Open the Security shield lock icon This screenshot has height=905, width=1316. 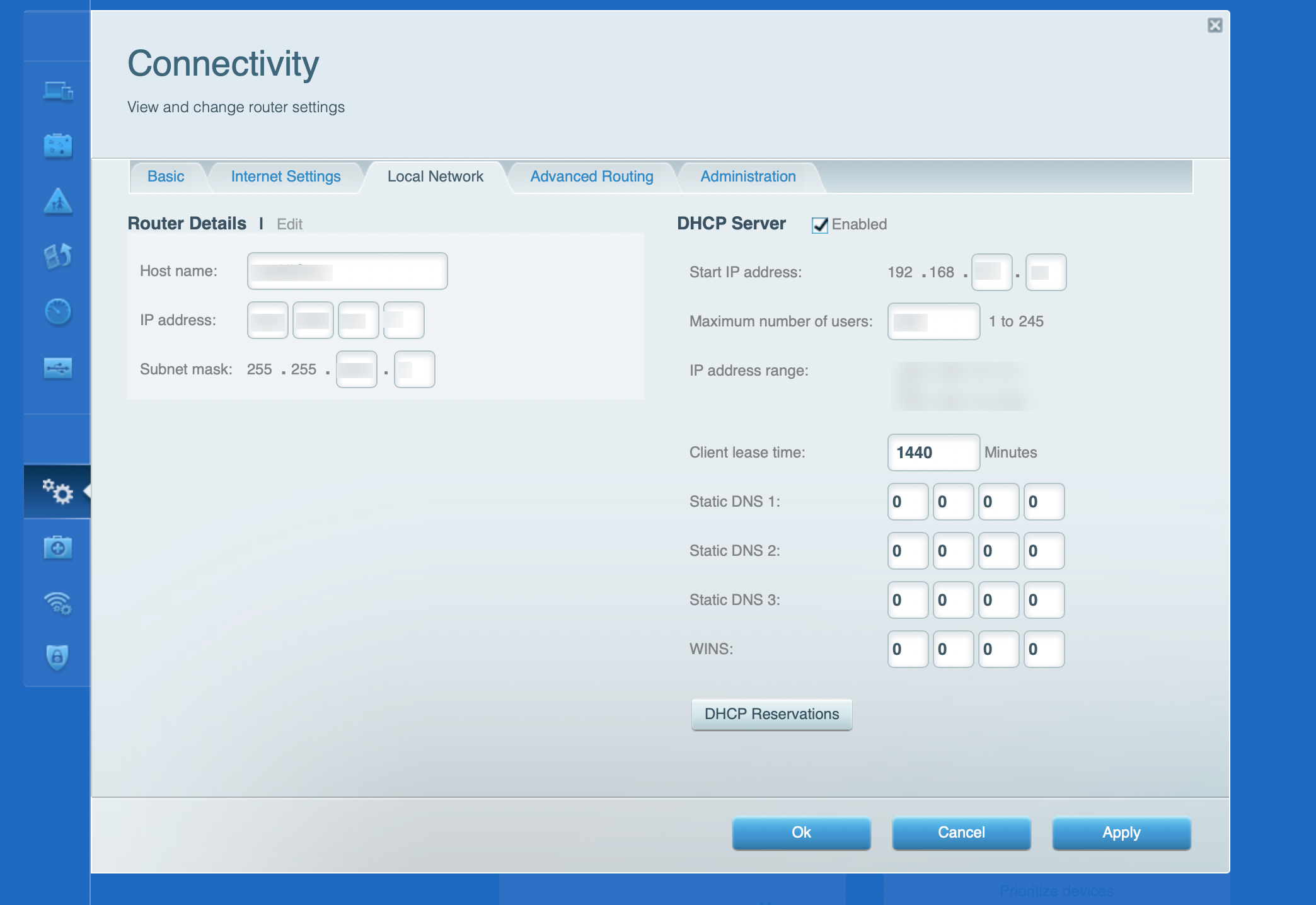(58, 657)
